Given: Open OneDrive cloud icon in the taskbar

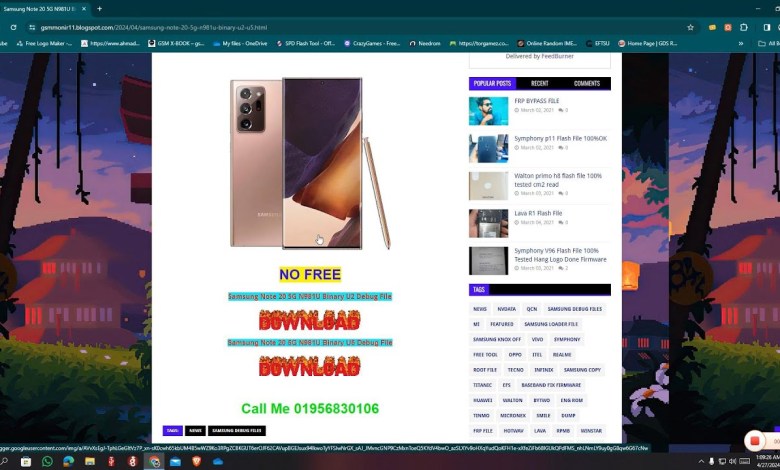Looking at the screenshot, I should tap(218, 462).
